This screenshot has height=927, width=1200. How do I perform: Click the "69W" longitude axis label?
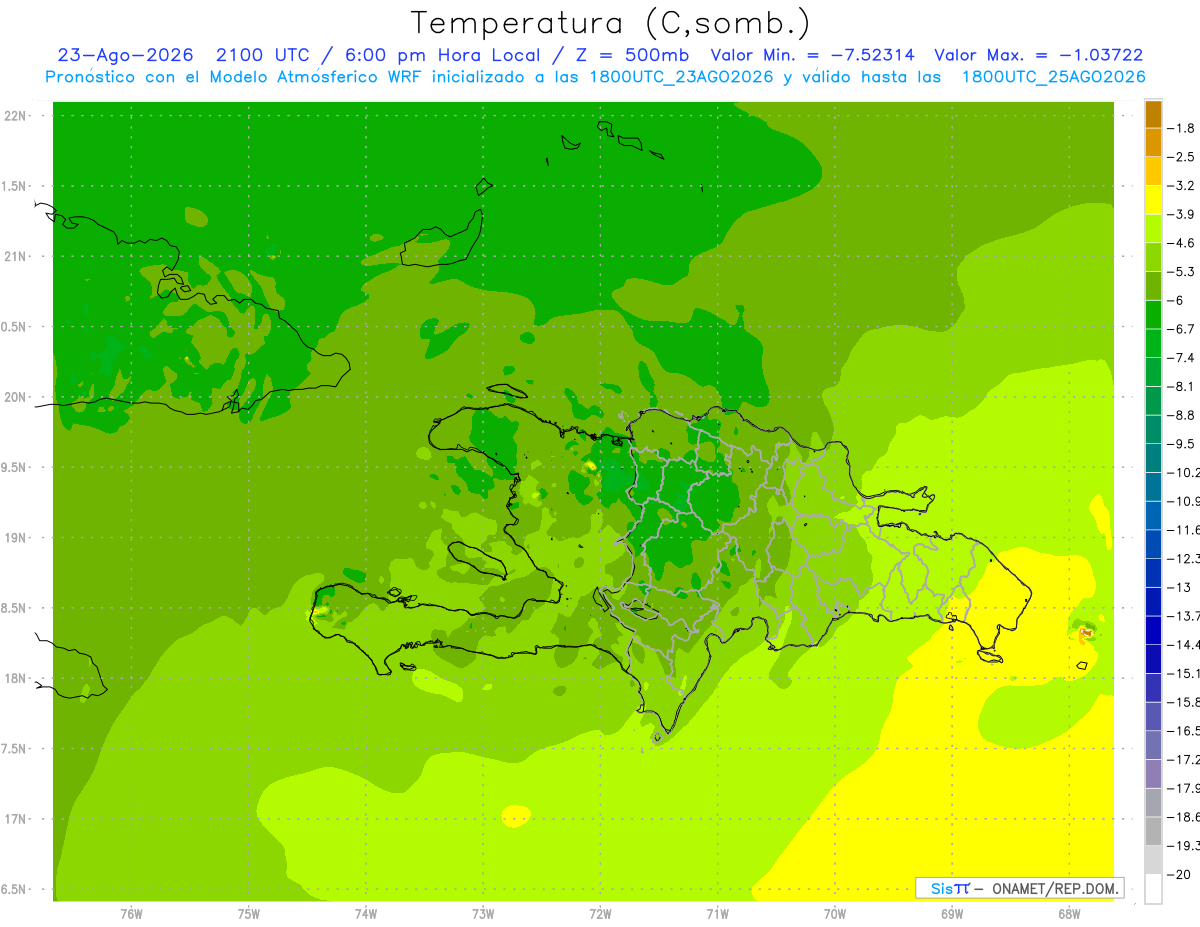952,913
